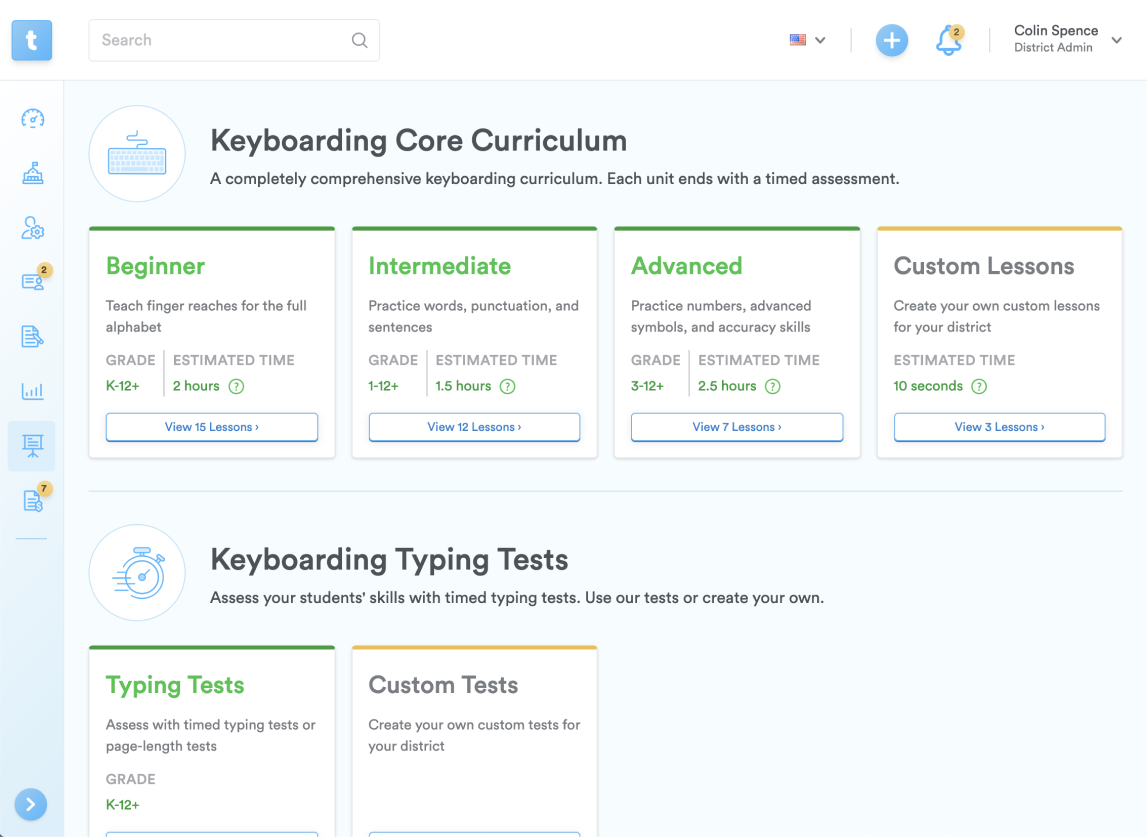Click 'Practice words, punctuation, and sentences' description
The width and height of the screenshot is (1147, 837).
point(474,316)
